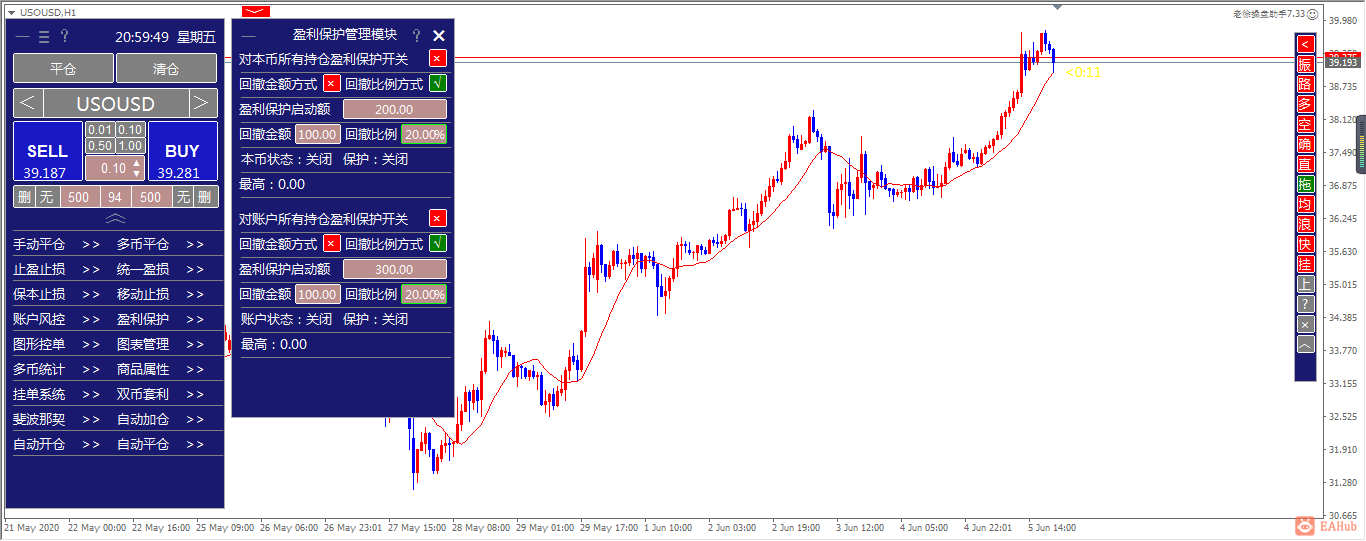Click '?' help icon in 盈利保护管理模块 header
The height and width of the screenshot is (541, 1366).
tap(417, 35)
